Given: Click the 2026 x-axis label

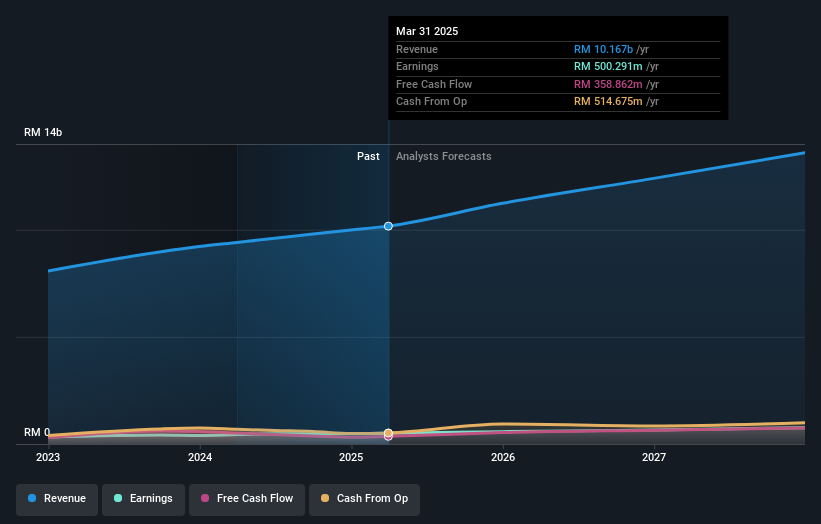Looking at the screenshot, I should tap(503, 458).
